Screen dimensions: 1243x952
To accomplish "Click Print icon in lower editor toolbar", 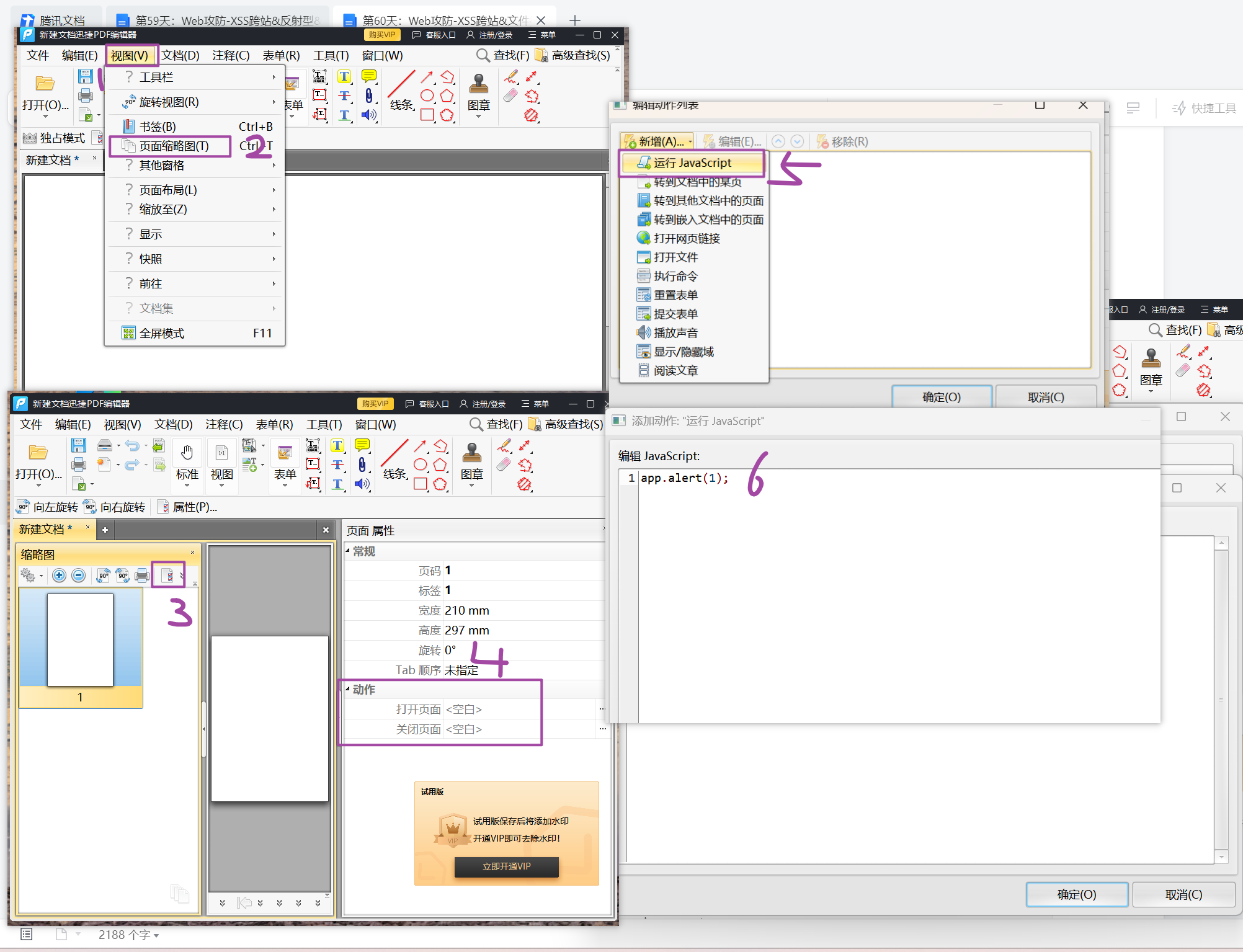I will (x=79, y=465).
